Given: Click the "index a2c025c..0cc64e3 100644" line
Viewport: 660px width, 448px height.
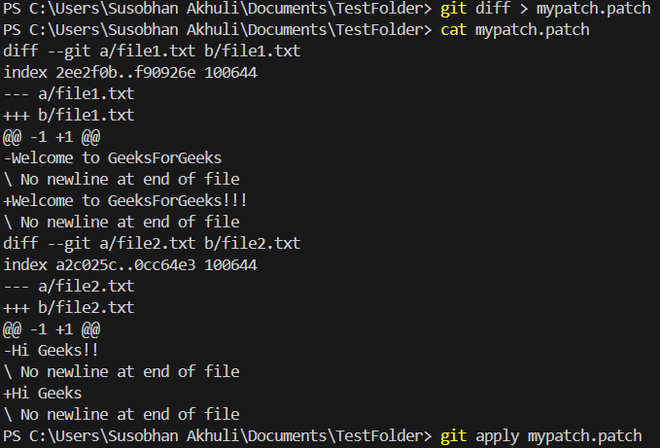Looking at the screenshot, I should tap(130, 265).
